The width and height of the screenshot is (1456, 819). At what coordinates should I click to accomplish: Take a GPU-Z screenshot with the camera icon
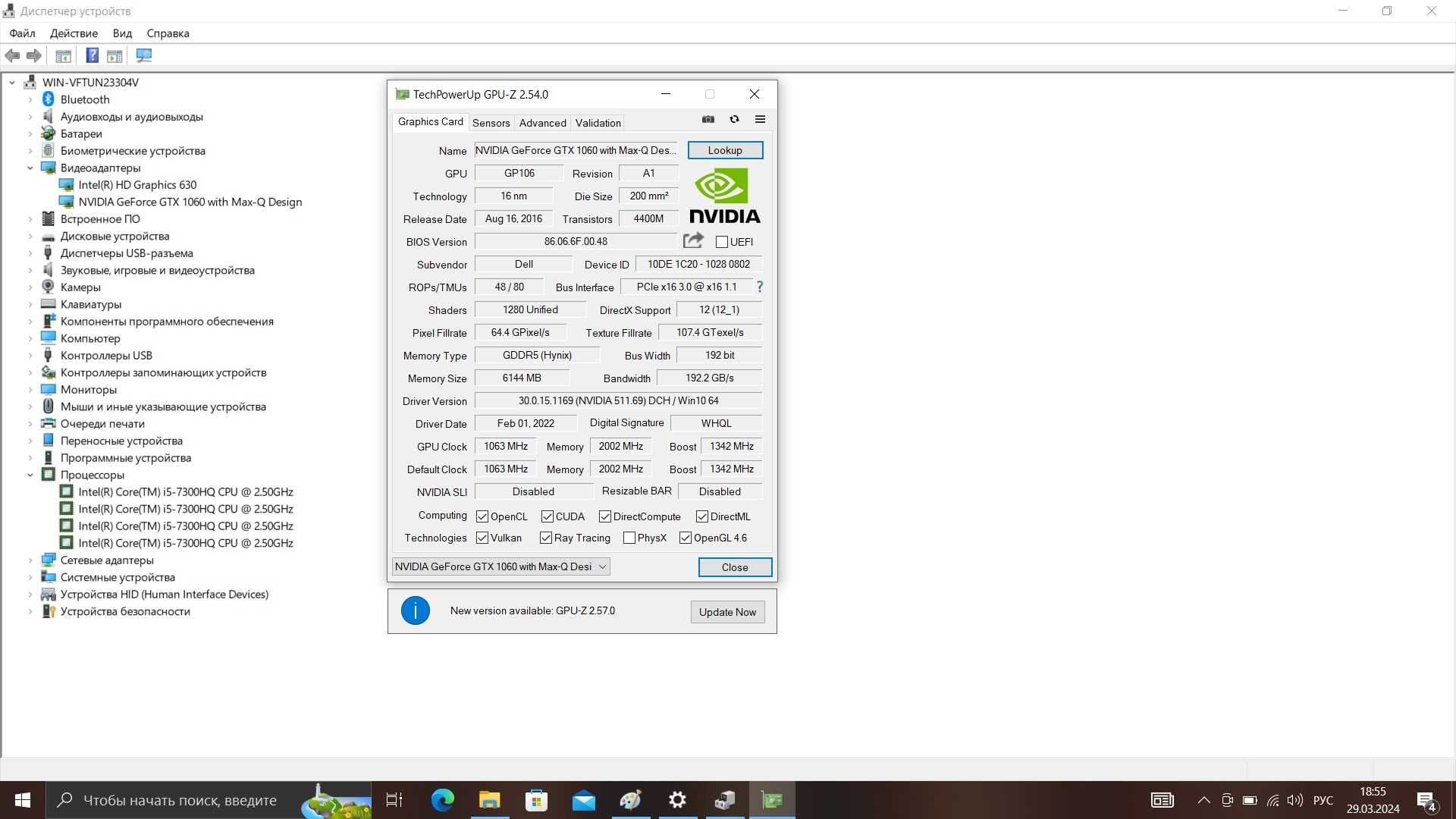click(x=708, y=120)
